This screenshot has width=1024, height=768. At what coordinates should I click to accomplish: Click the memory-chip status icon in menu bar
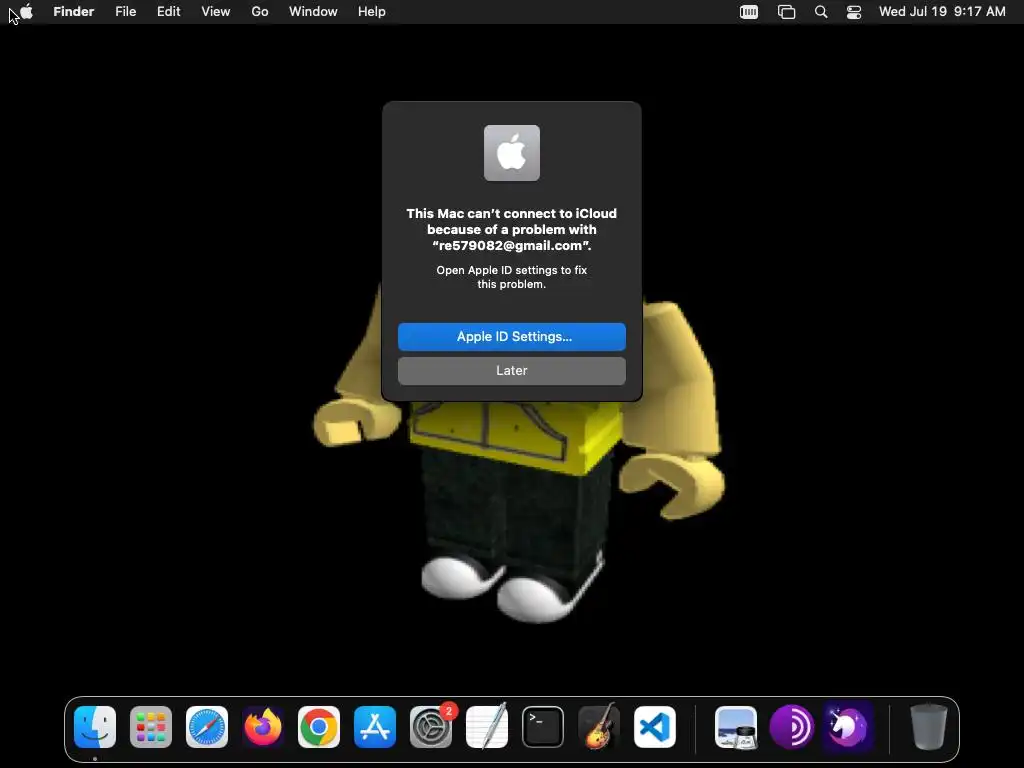click(x=749, y=12)
